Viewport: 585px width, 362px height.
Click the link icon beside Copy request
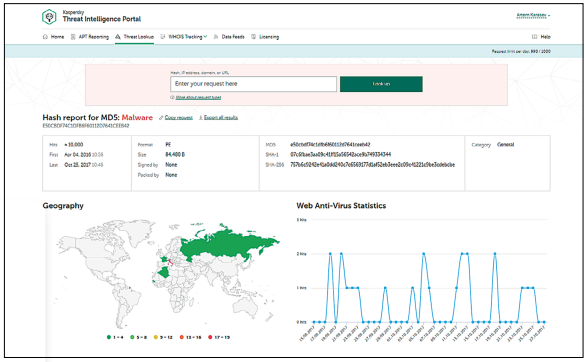click(x=161, y=118)
